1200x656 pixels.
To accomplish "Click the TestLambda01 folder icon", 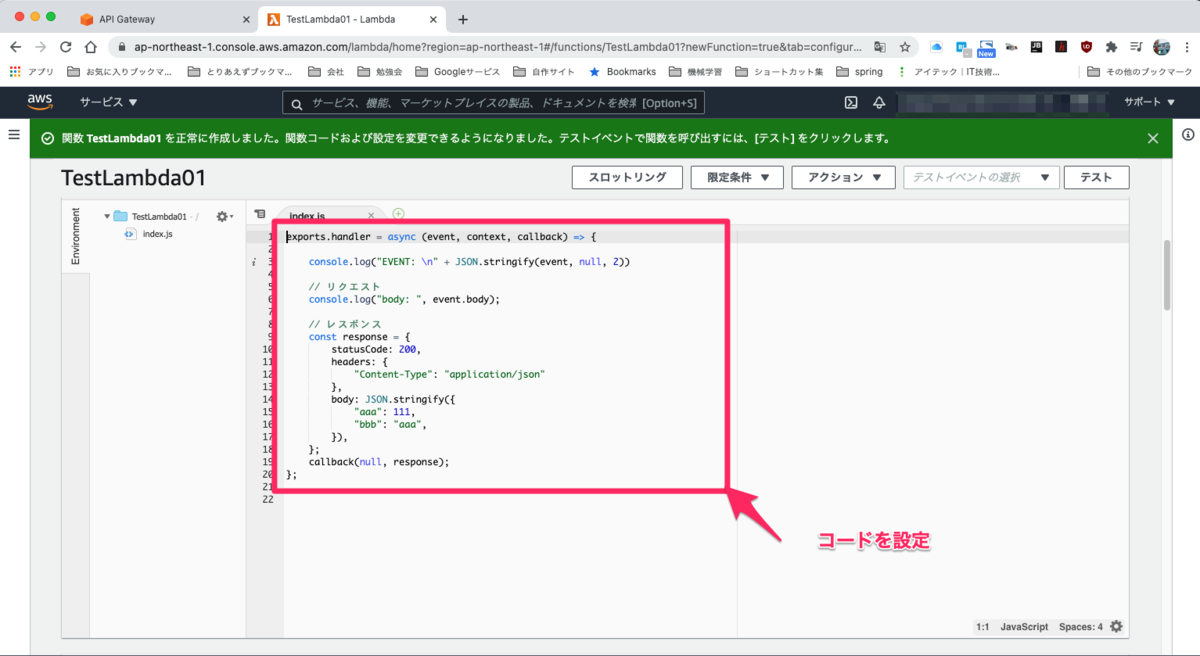I will click(121, 216).
